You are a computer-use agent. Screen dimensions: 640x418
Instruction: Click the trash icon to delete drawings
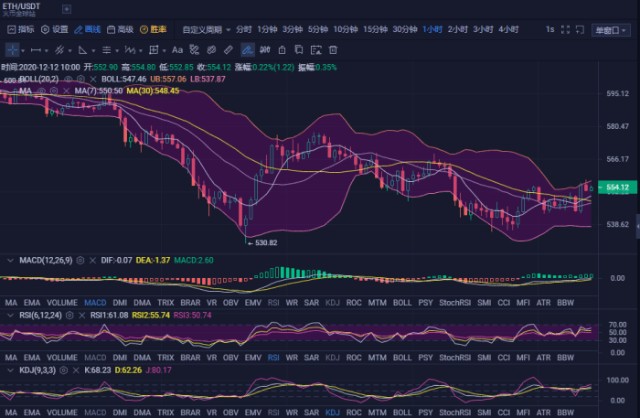[333, 50]
